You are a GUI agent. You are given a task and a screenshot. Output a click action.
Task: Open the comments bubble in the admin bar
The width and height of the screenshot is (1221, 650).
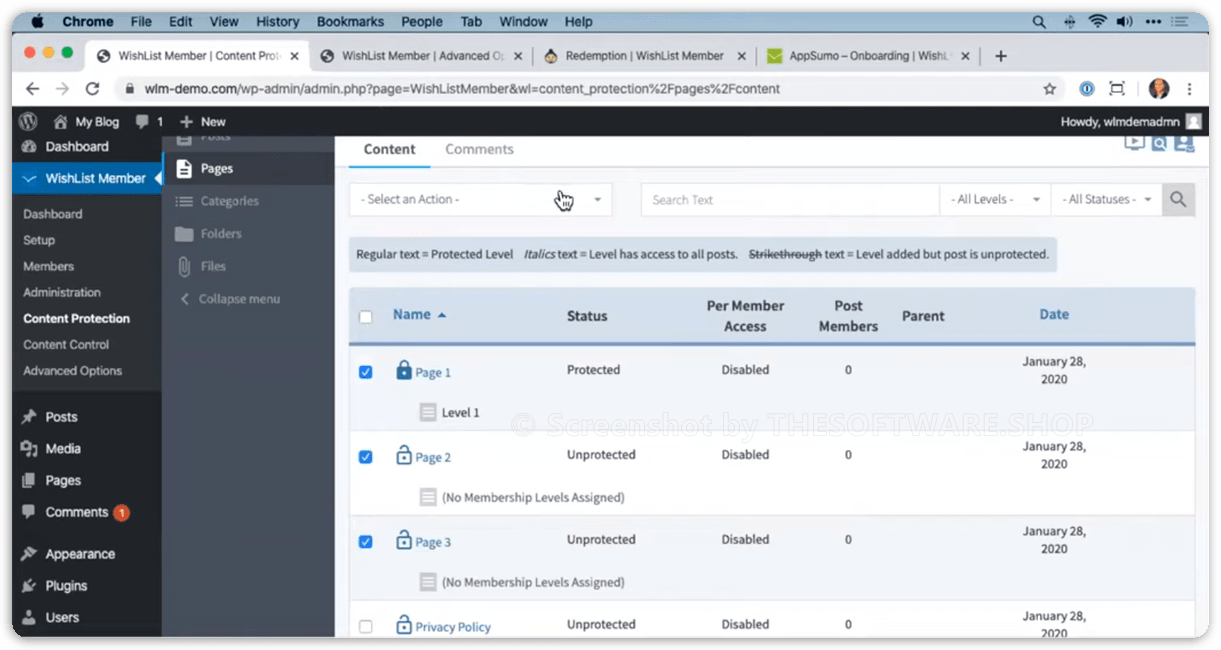point(143,122)
